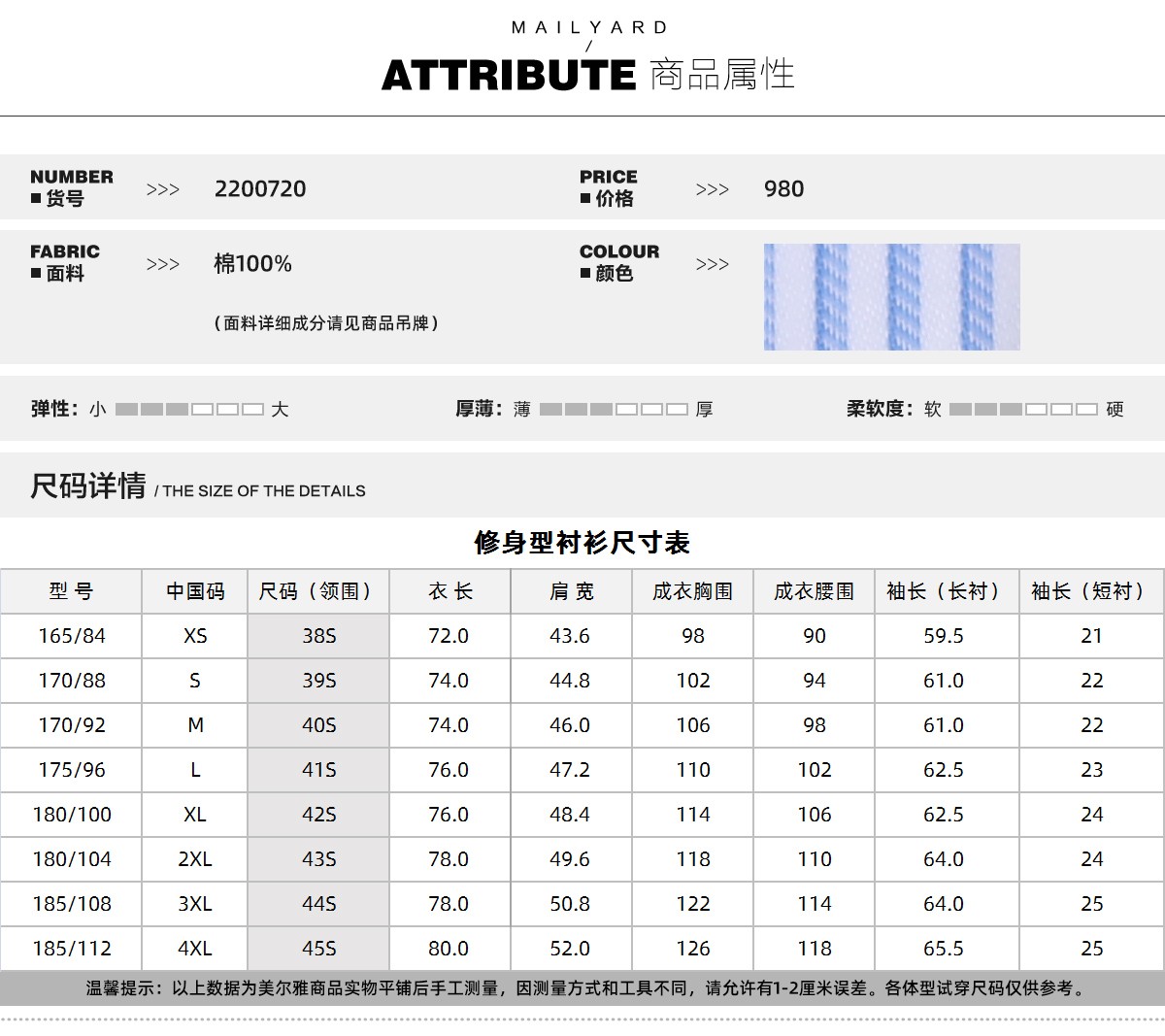
Task: Click the 温馨提示 measurement disclaimer note
Action: click(586, 988)
